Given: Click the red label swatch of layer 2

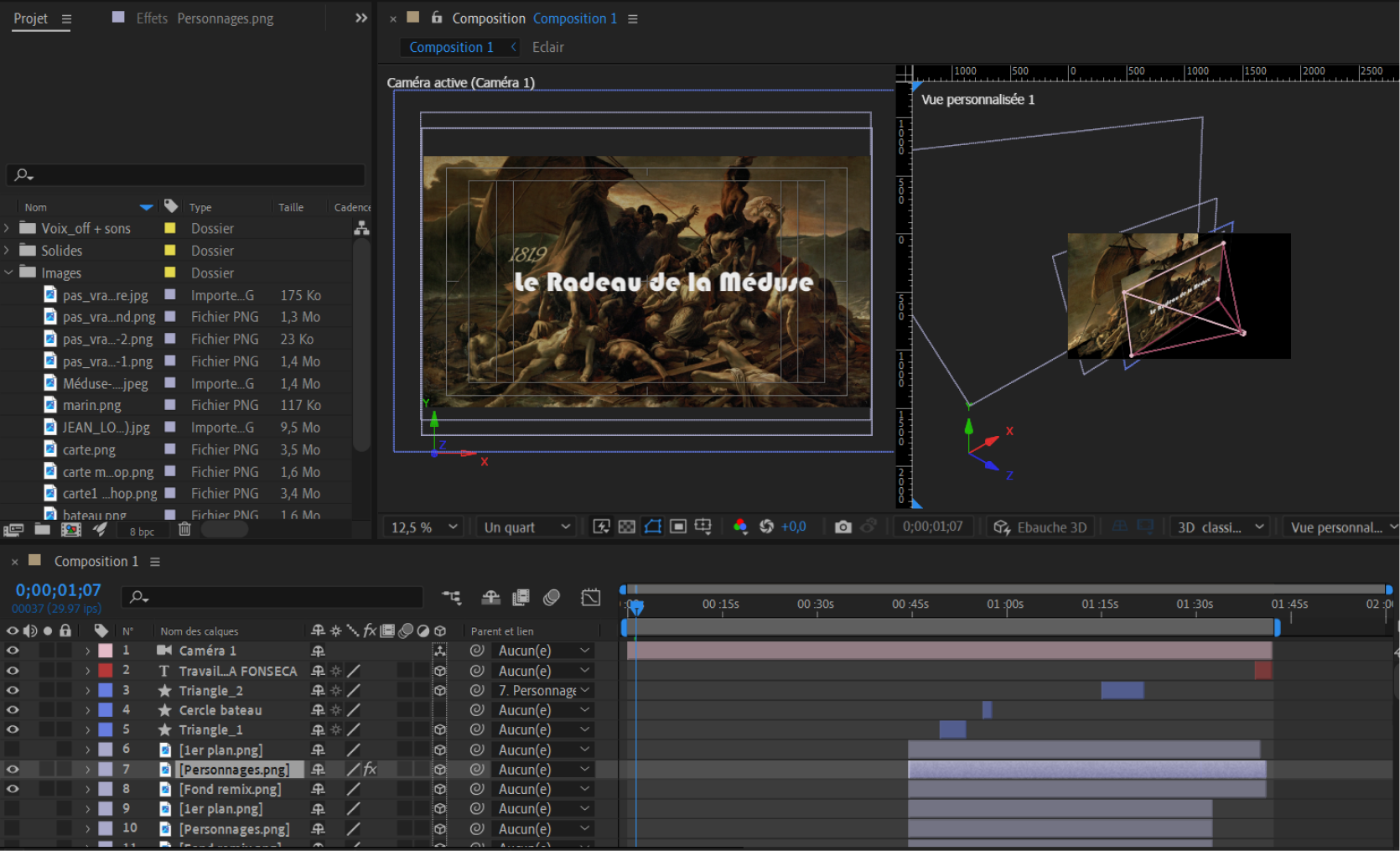Looking at the screenshot, I should tap(106, 671).
